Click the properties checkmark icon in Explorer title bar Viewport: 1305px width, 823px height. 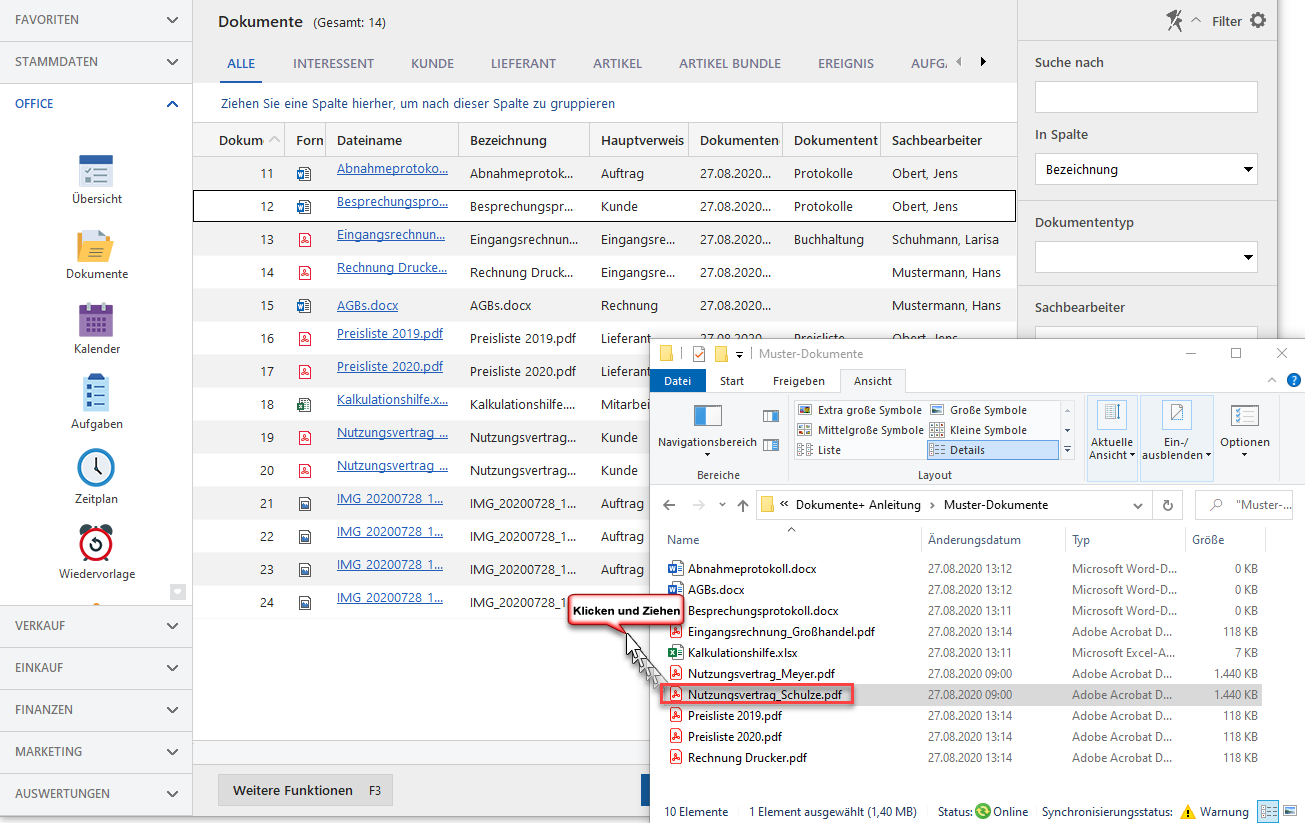tap(698, 354)
